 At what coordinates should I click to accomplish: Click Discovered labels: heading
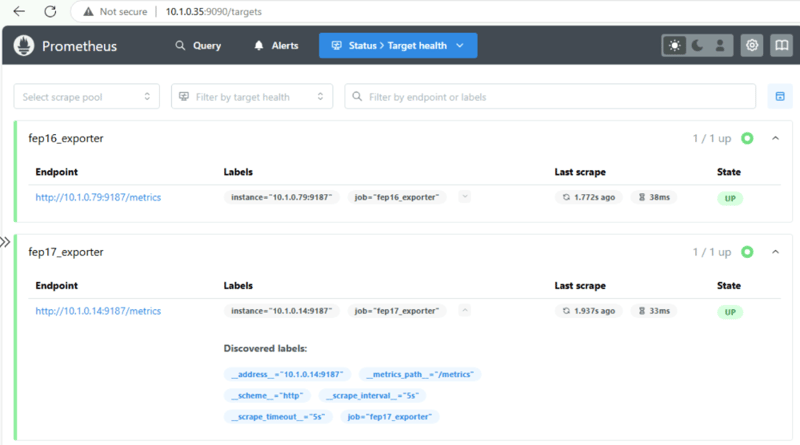pos(265,349)
